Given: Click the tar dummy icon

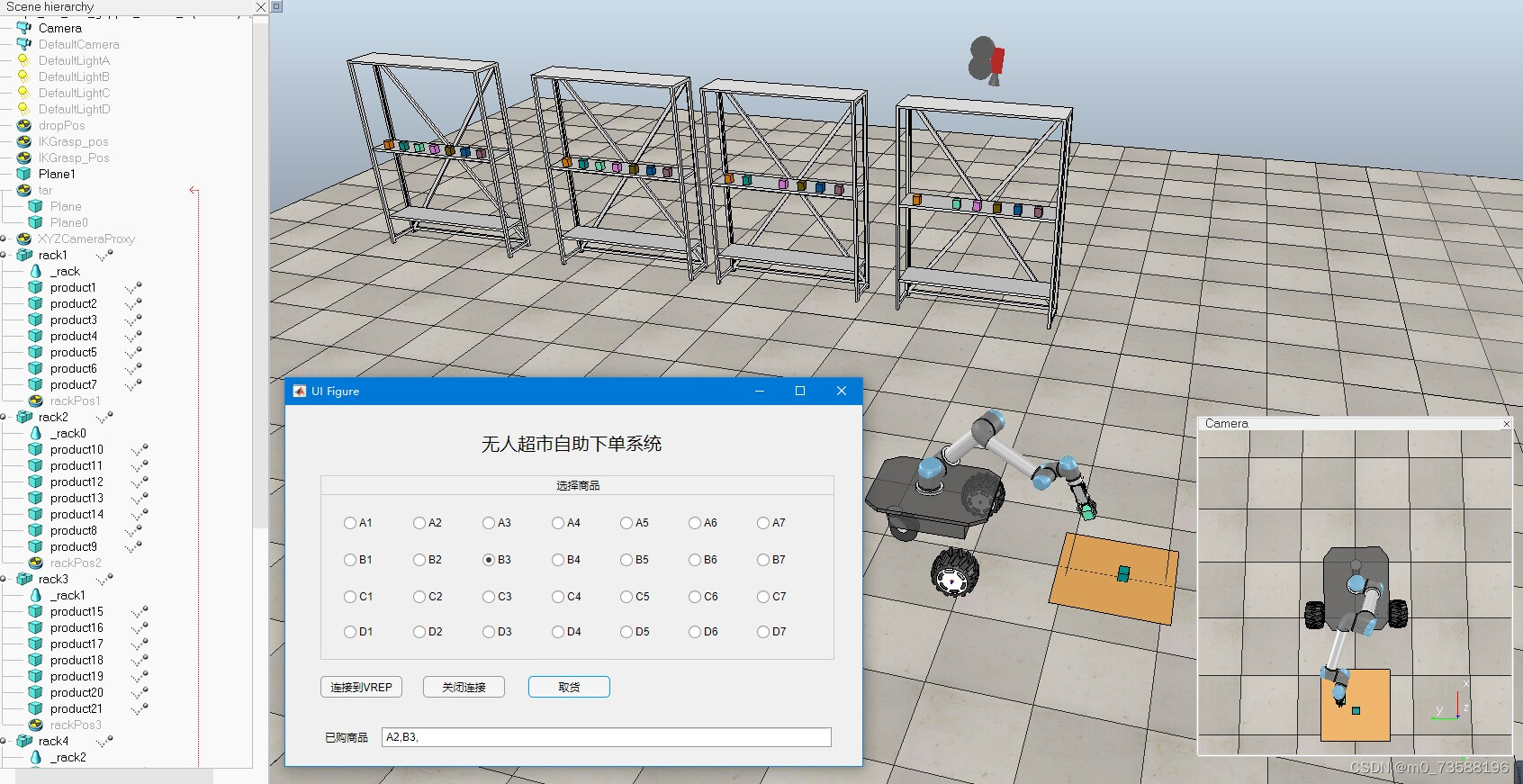Looking at the screenshot, I should (24, 190).
